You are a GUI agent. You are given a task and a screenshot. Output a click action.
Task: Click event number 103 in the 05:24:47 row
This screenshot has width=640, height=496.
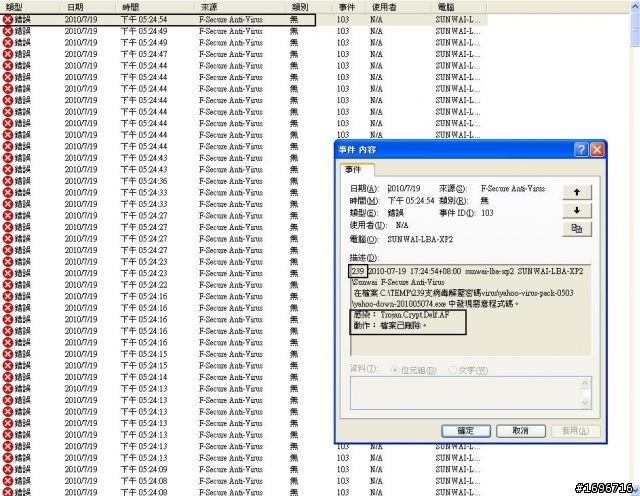click(343, 54)
